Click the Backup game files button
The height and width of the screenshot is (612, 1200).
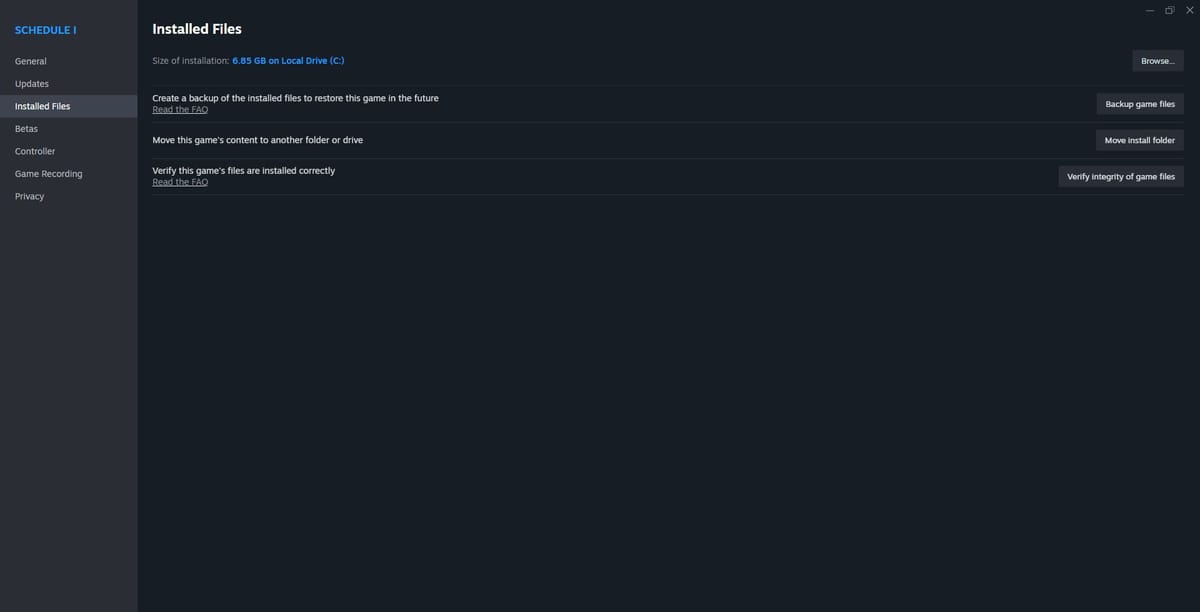point(1140,103)
